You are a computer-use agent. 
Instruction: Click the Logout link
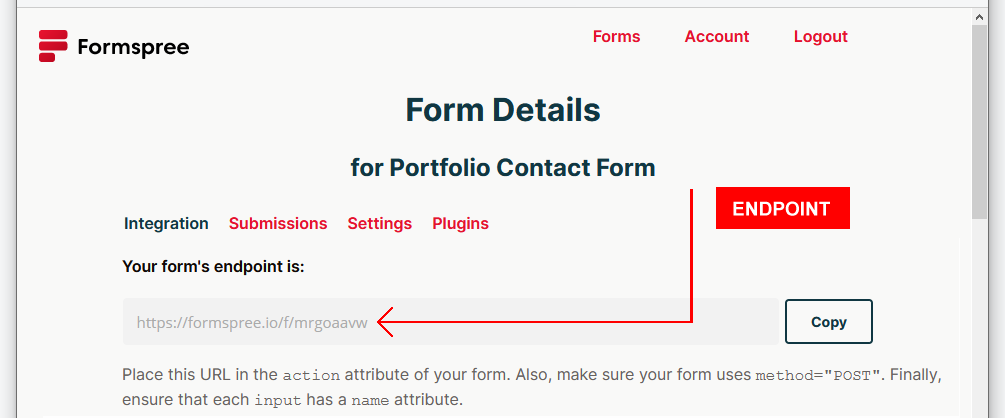point(820,37)
